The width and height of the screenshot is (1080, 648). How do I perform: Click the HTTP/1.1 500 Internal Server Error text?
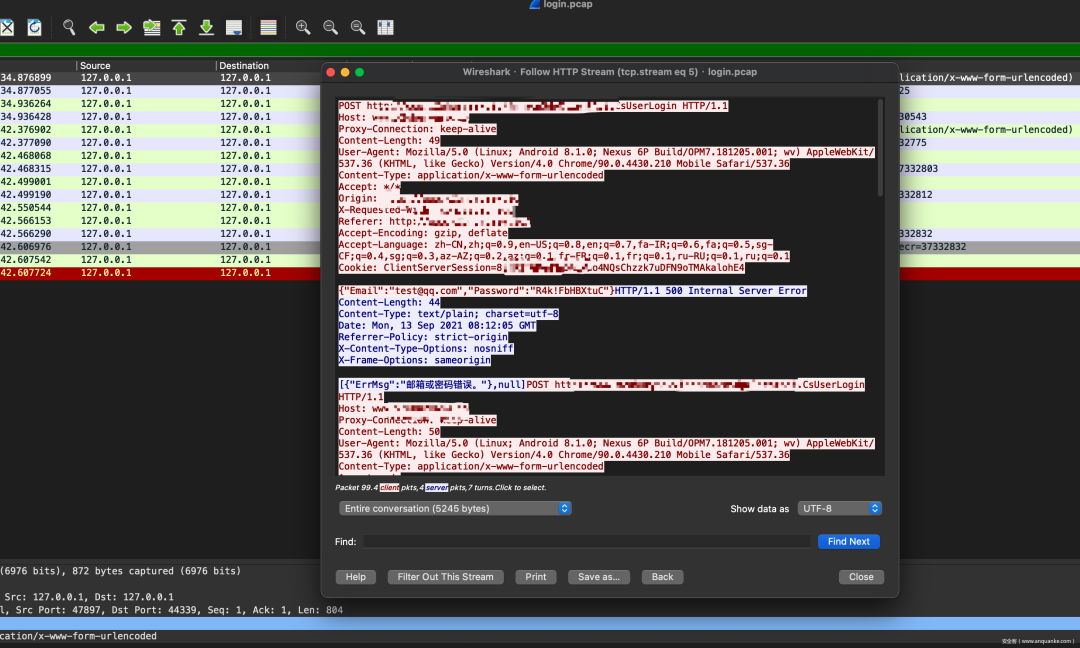(710, 291)
